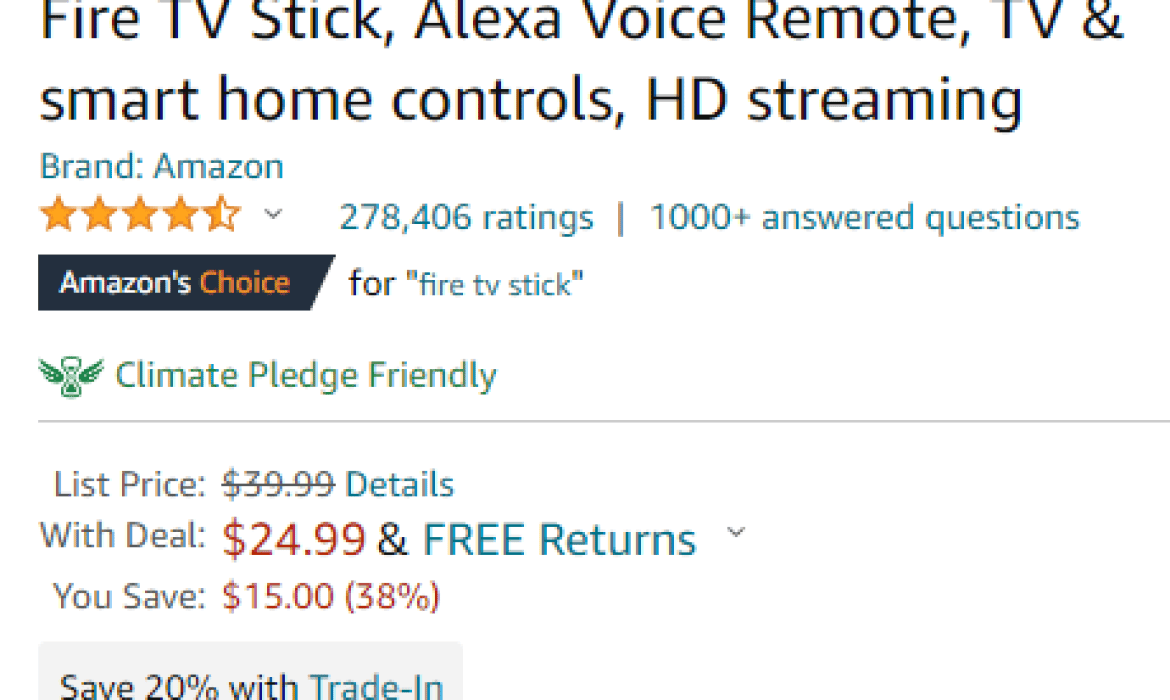Click the struck-through $39.99 list price
This screenshot has width=1170, height=700.
[278, 485]
